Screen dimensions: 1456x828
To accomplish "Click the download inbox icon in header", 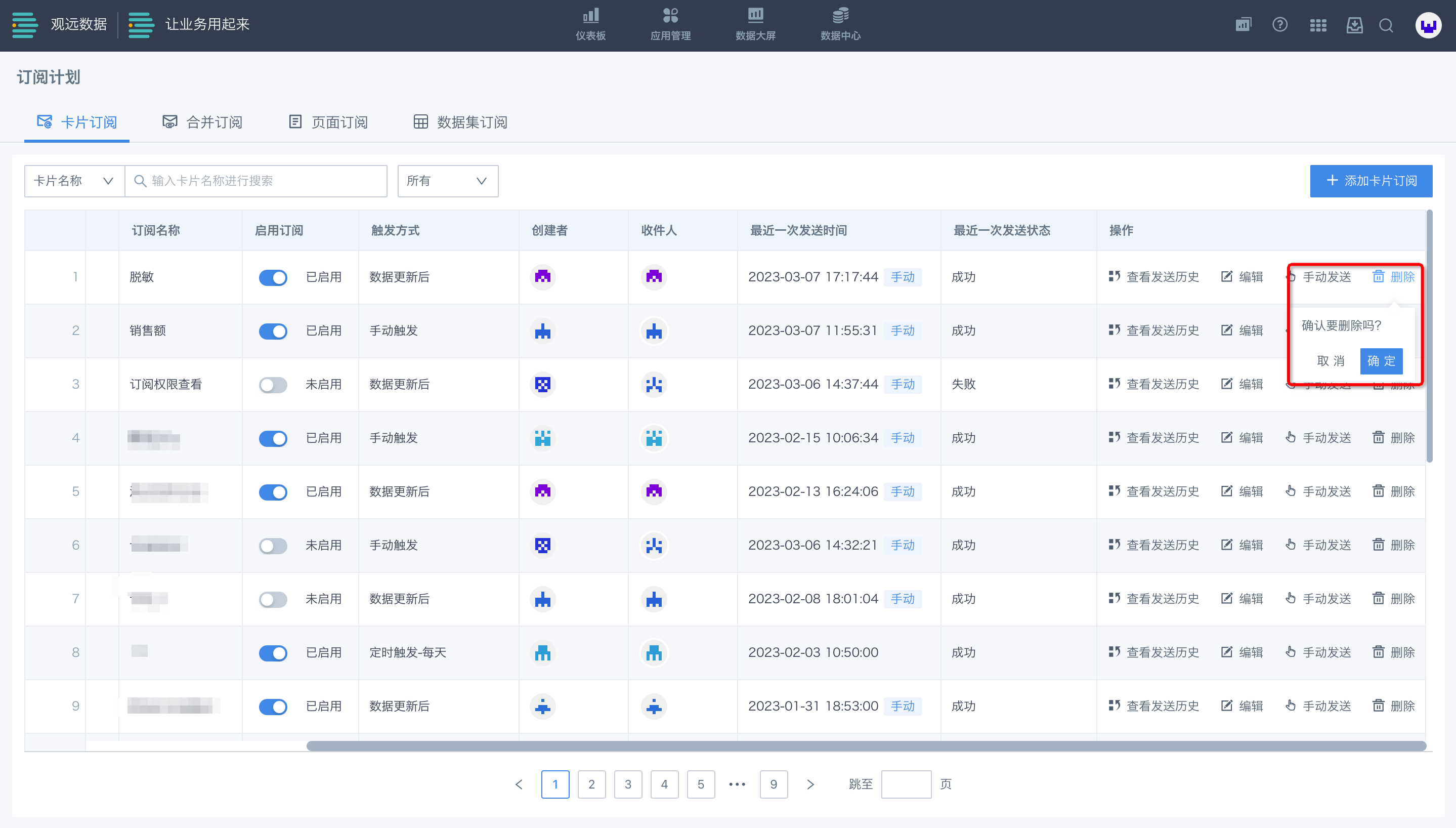I will pyautogui.click(x=1355, y=25).
